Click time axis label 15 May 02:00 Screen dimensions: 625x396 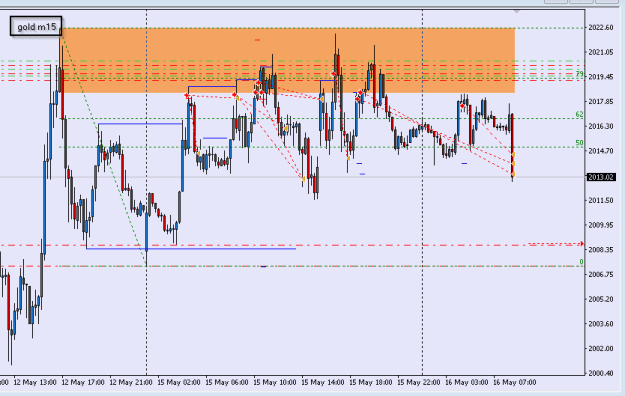pyautogui.click(x=179, y=382)
